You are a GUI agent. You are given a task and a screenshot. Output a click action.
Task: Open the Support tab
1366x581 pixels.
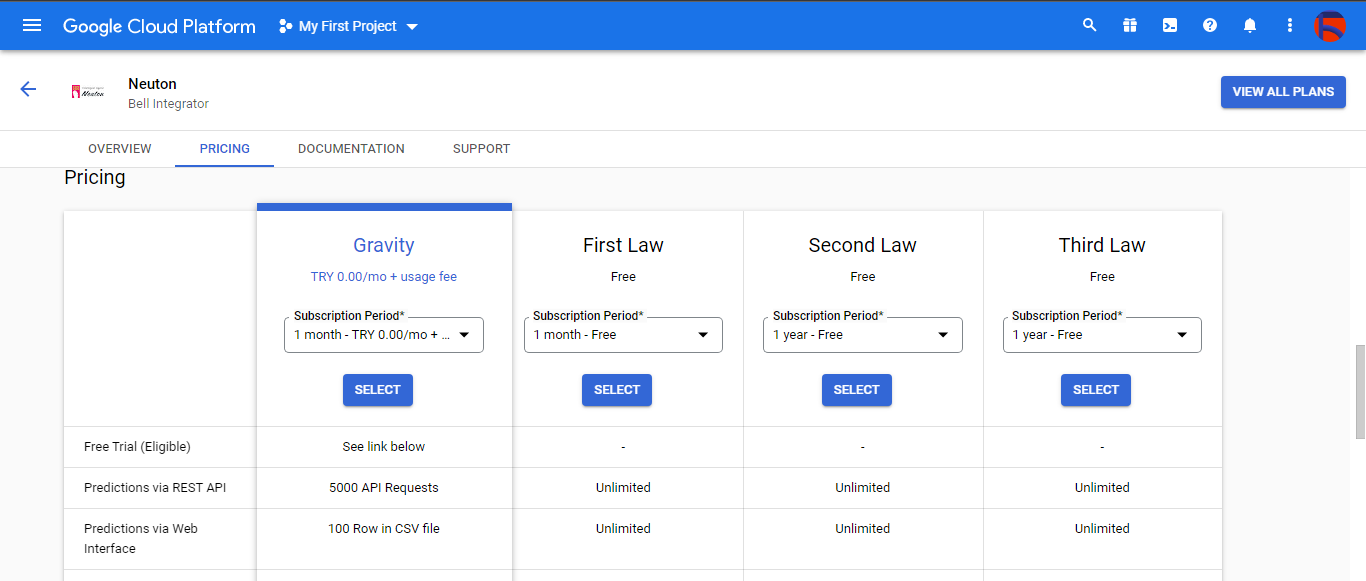click(x=481, y=149)
